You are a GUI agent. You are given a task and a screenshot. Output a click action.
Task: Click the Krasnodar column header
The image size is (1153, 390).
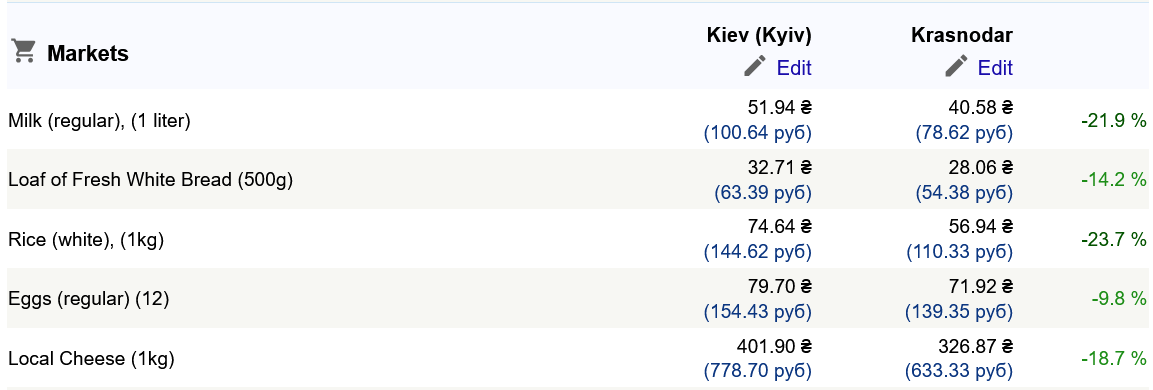(962, 35)
